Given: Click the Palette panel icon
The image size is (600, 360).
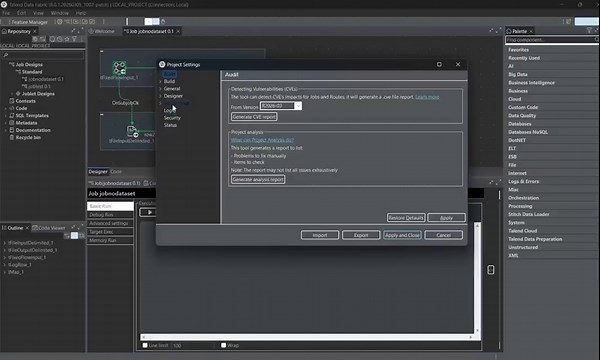Looking at the screenshot, I should (x=509, y=31).
